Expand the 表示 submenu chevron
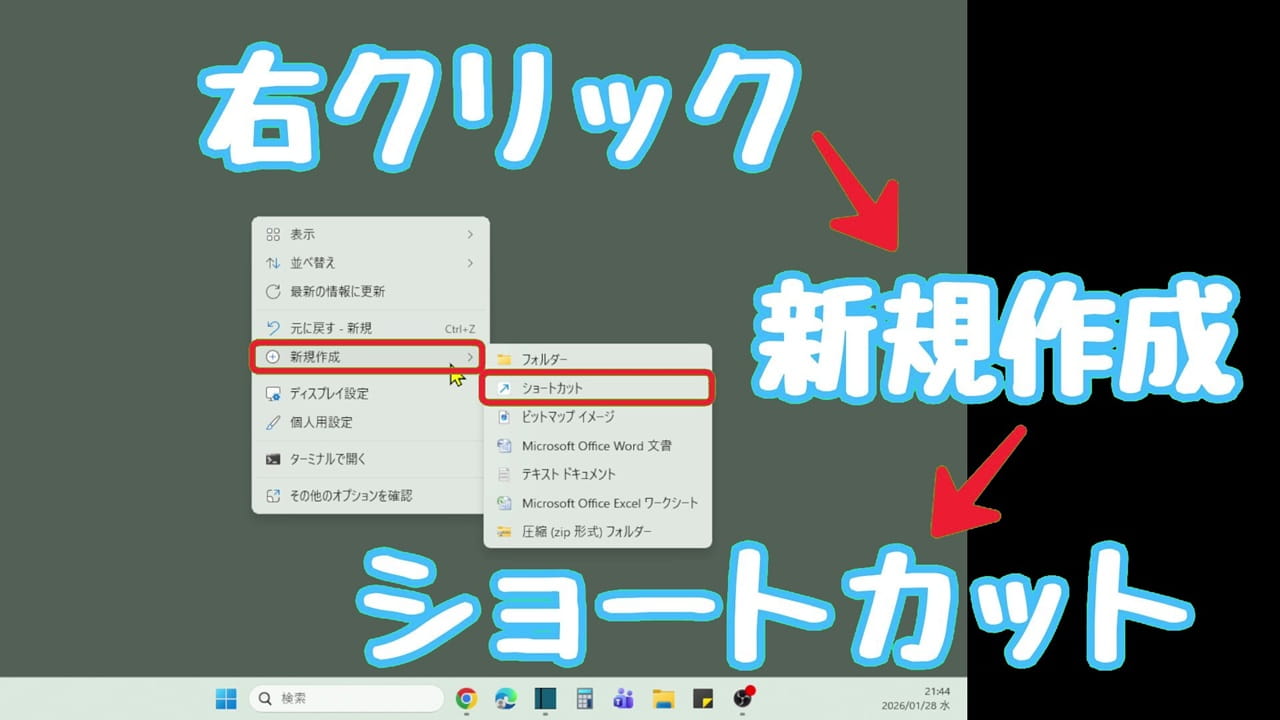1280x720 pixels. (x=468, y=233)
